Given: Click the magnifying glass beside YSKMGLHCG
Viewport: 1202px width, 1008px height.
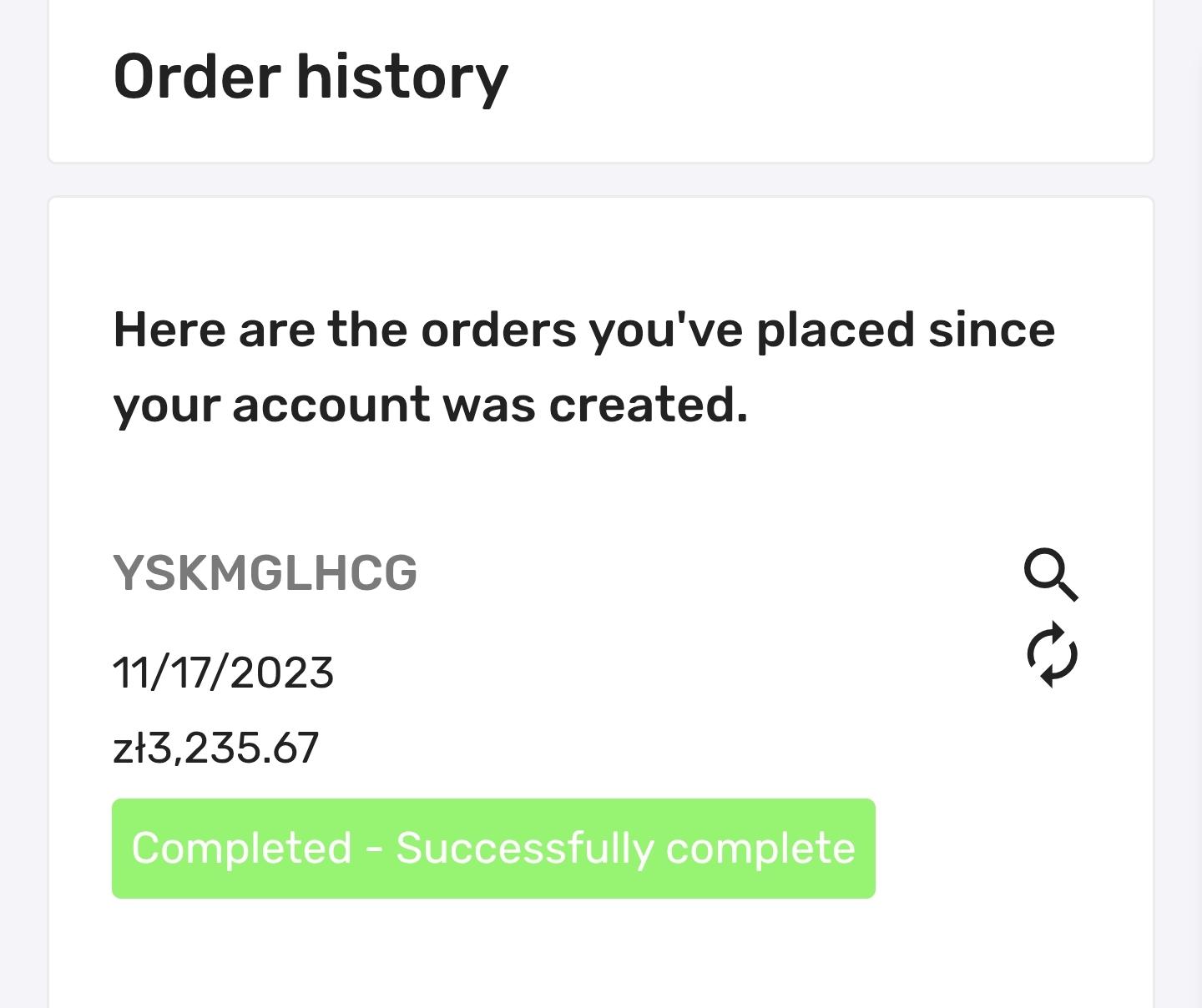Looking at the screenshot, I should [x=1051, y=574].
